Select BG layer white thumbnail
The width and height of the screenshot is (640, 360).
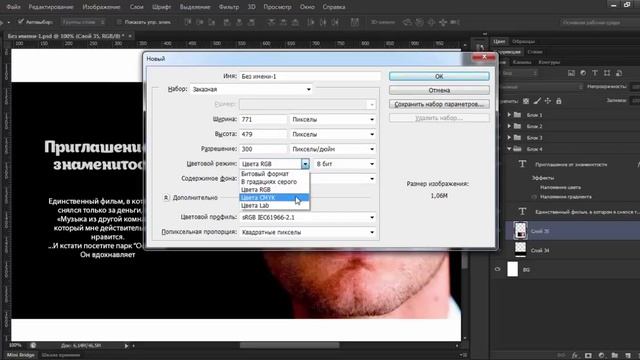click(x=513, y=269)
